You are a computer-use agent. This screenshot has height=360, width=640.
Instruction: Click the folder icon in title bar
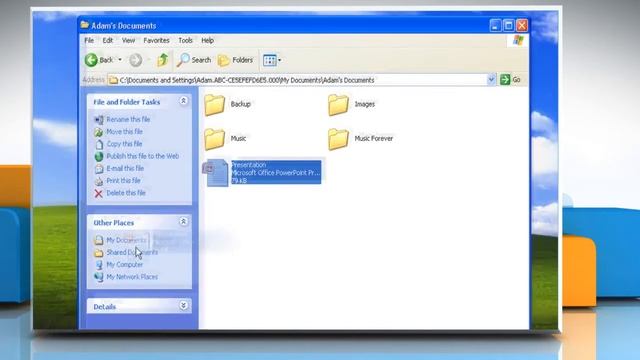[x=84, y=25]
